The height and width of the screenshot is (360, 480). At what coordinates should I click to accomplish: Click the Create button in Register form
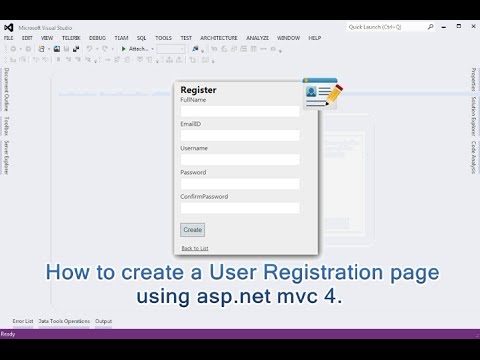[193, 230]
